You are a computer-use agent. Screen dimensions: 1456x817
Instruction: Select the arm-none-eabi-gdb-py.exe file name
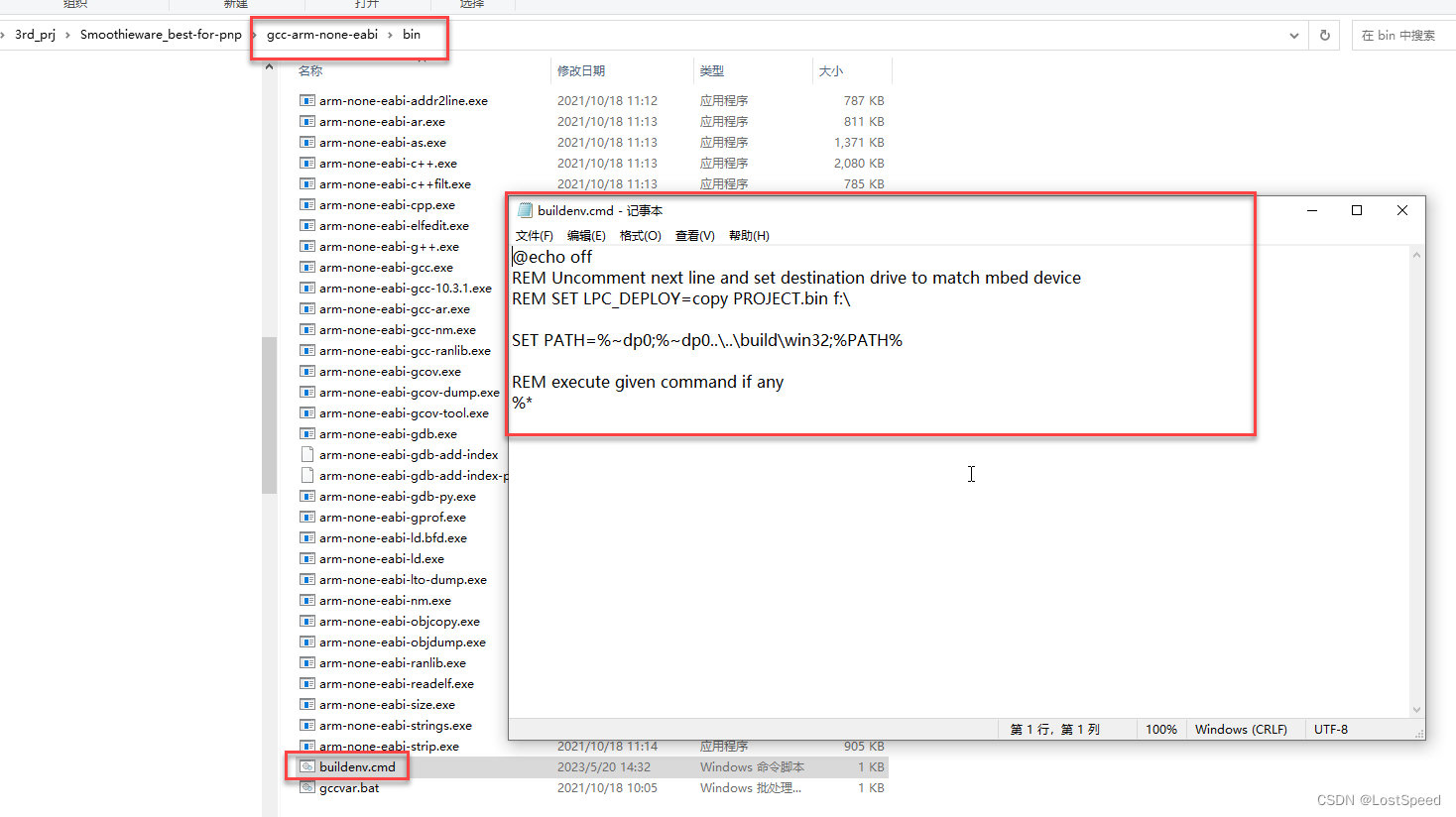pos(398,496)
